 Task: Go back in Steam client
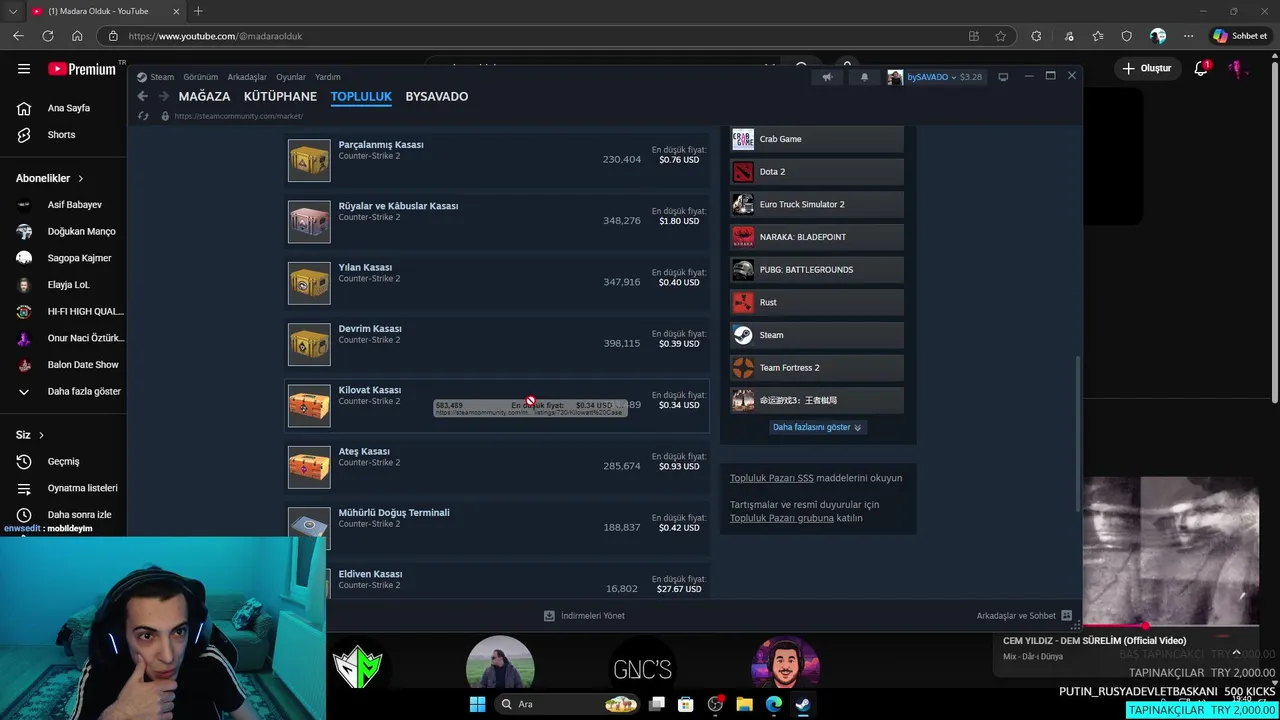click(x=142, y=96)
